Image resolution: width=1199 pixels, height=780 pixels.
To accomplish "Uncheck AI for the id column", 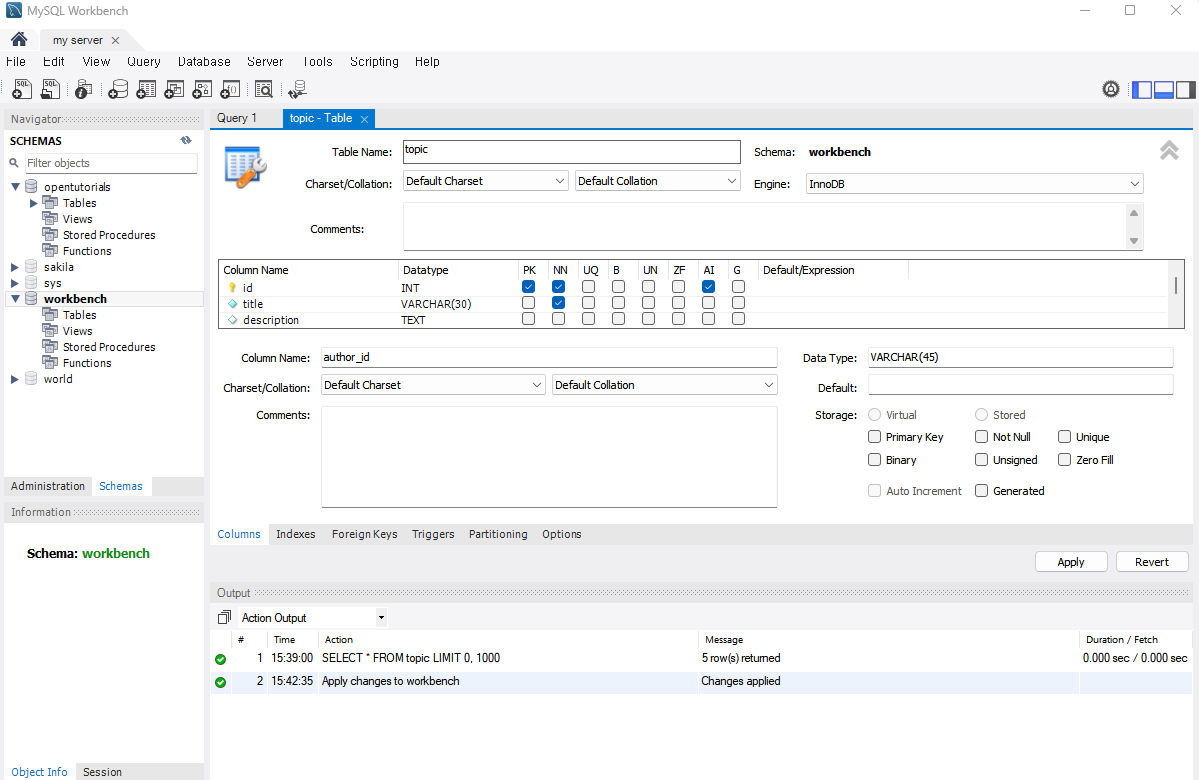I will pos(709,287).
